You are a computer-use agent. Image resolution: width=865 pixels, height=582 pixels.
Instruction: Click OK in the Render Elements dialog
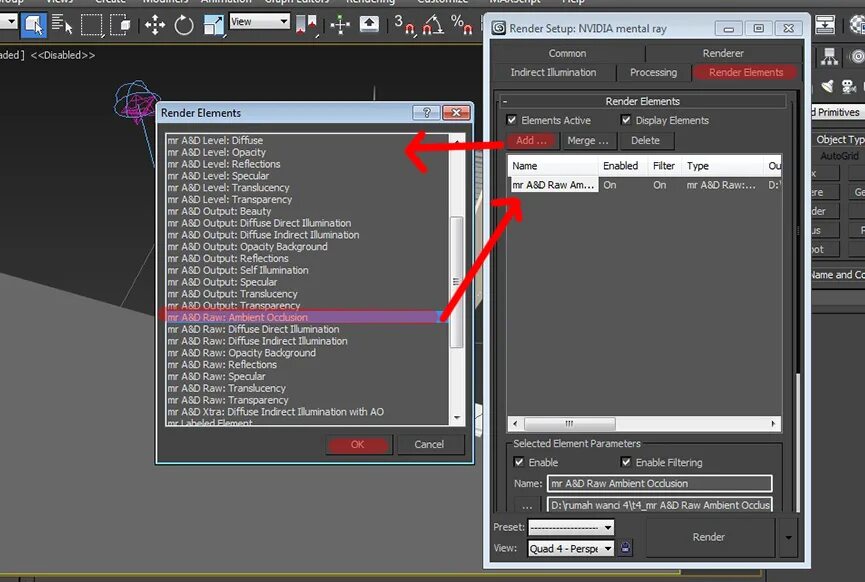point(357,445)
